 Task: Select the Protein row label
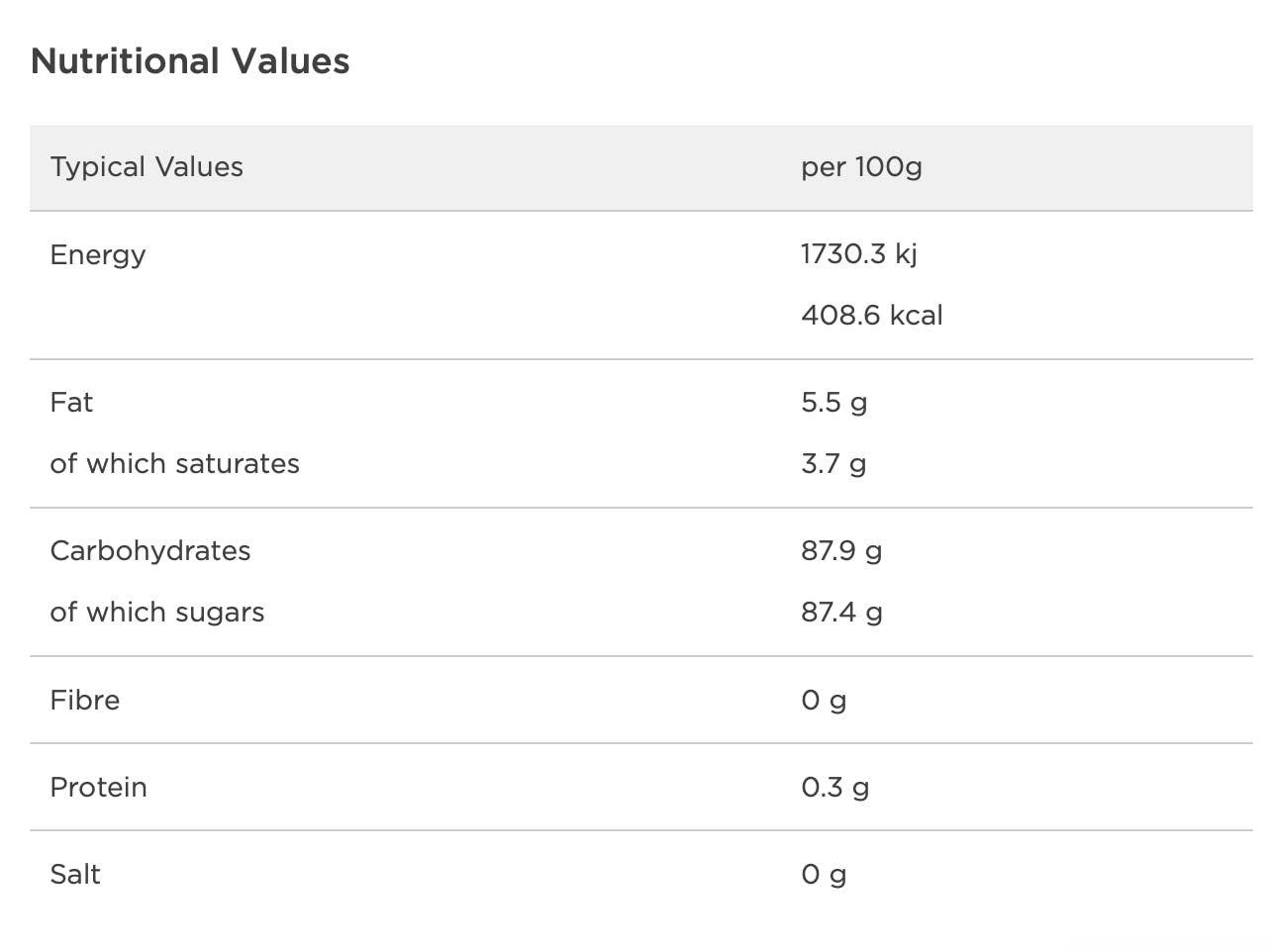(98, 787)
